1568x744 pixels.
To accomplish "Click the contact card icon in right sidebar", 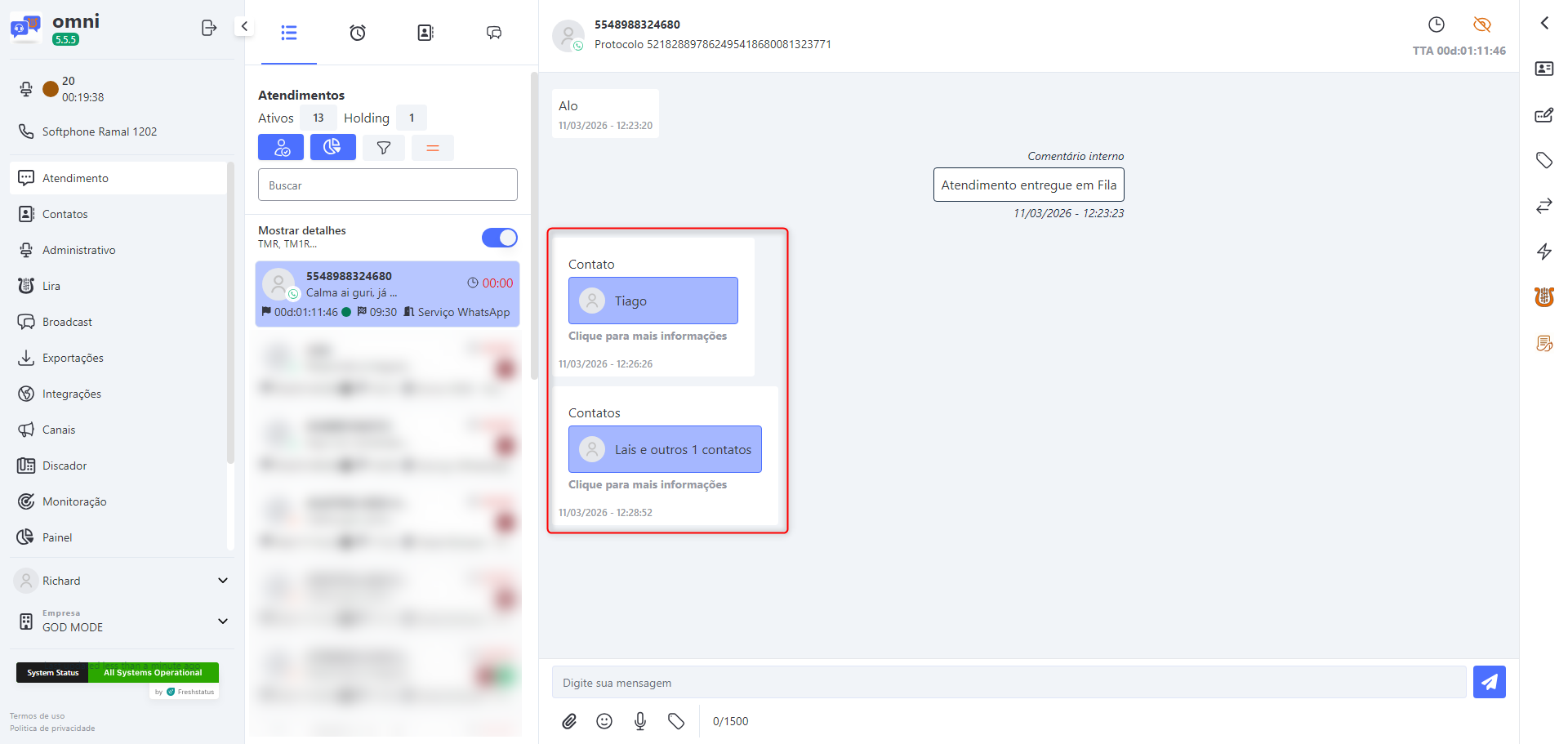I will (1544, 69).
